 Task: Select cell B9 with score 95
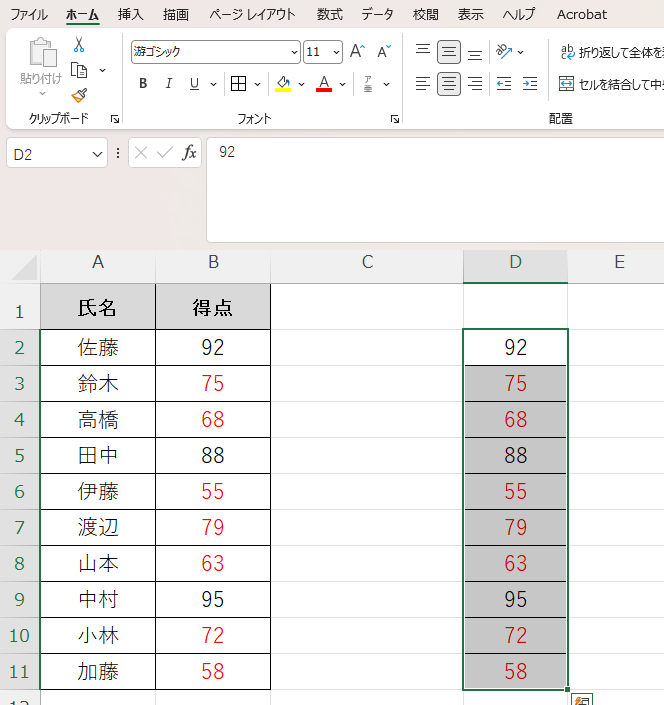coord(213,599)
